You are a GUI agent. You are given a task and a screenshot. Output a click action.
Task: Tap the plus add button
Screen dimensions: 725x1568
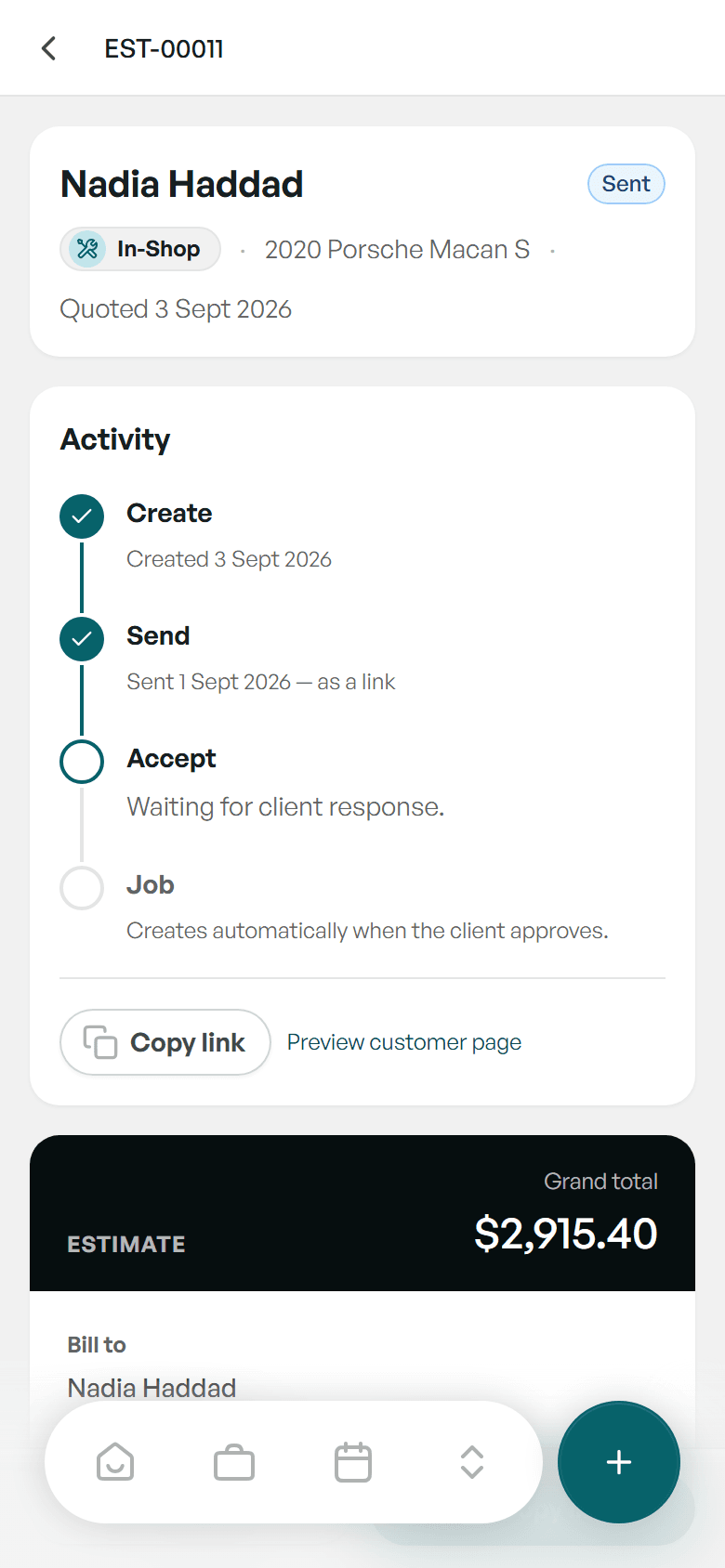pyautogui.click(x=619, y=1462)
